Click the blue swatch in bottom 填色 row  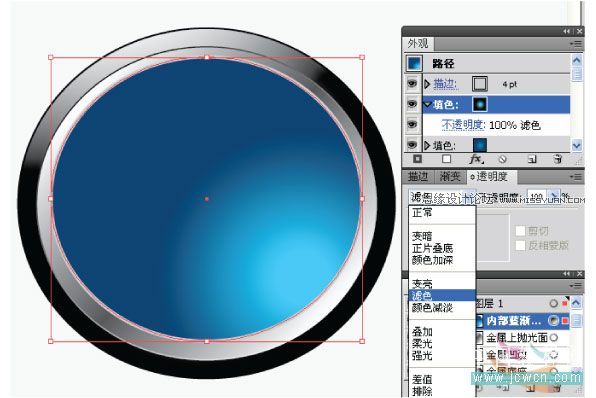click(480, 145)
